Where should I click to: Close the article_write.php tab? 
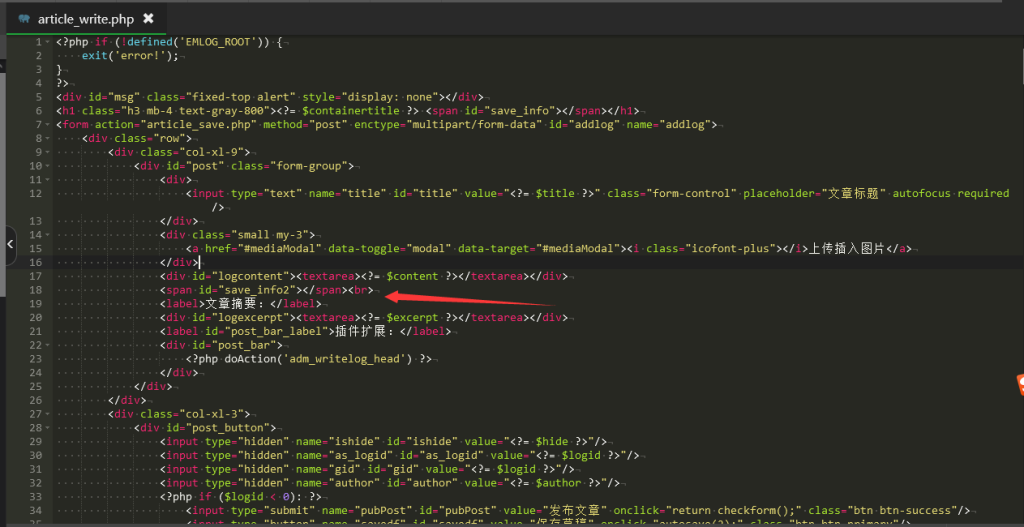coord(148,18)
